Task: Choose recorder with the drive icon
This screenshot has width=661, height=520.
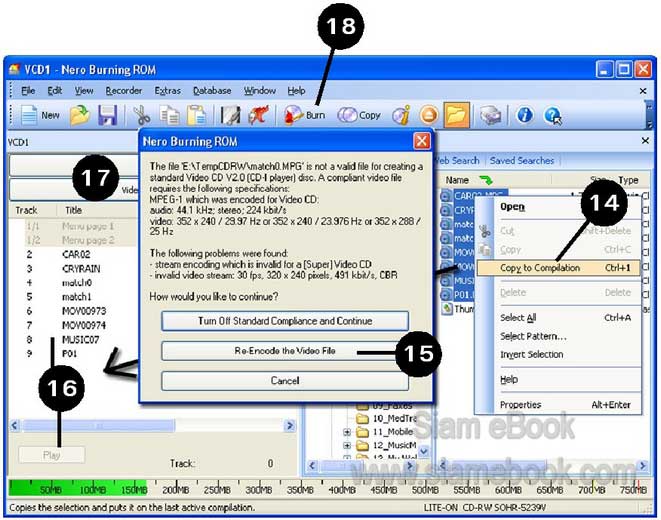Action: (491, 115)
